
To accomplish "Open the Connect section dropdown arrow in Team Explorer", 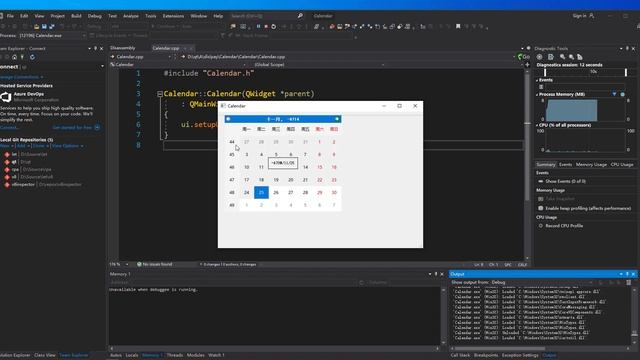I will click(x=102, y=67).
